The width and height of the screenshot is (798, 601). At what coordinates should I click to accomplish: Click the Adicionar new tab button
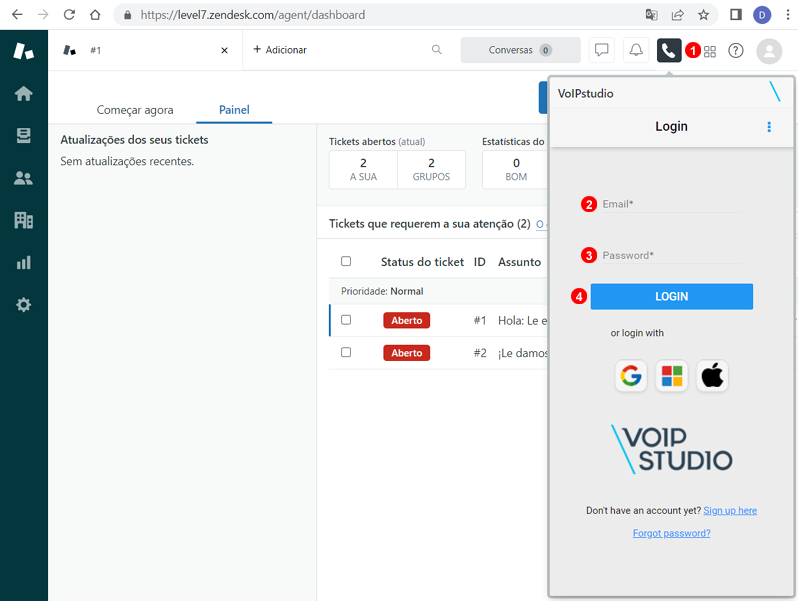pos(280,50)
